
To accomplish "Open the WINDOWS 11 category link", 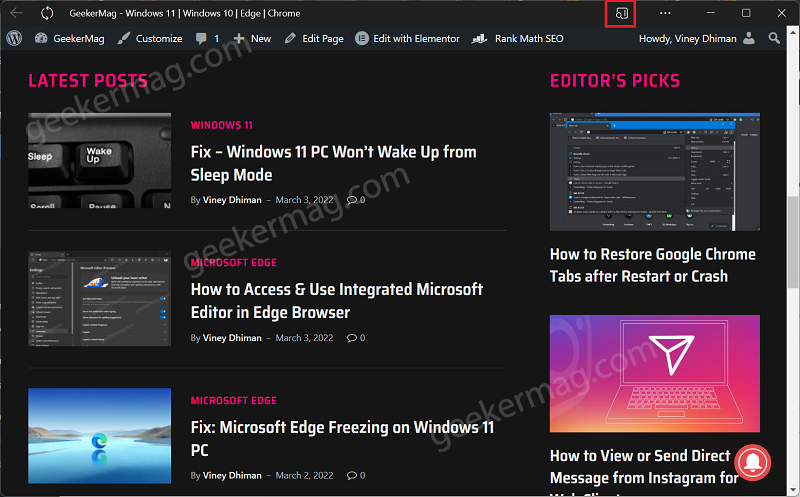I will 221,125.
